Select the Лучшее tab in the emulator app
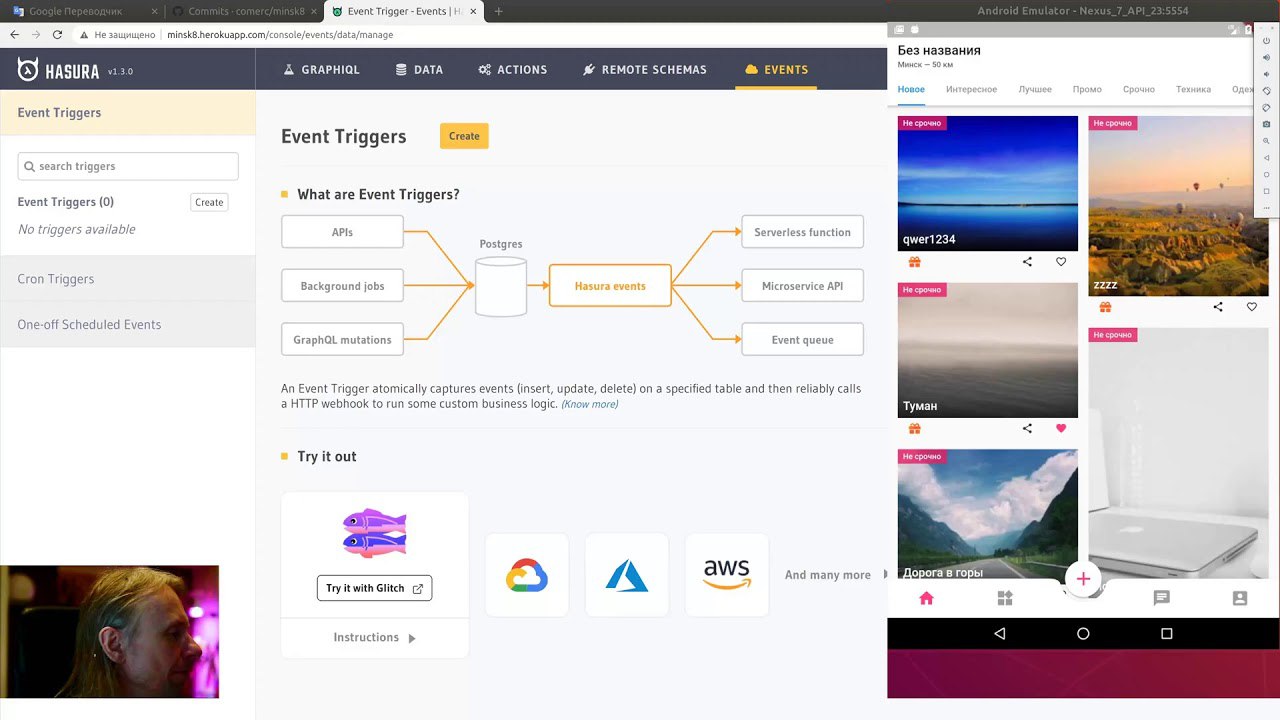 (1035, 89)
